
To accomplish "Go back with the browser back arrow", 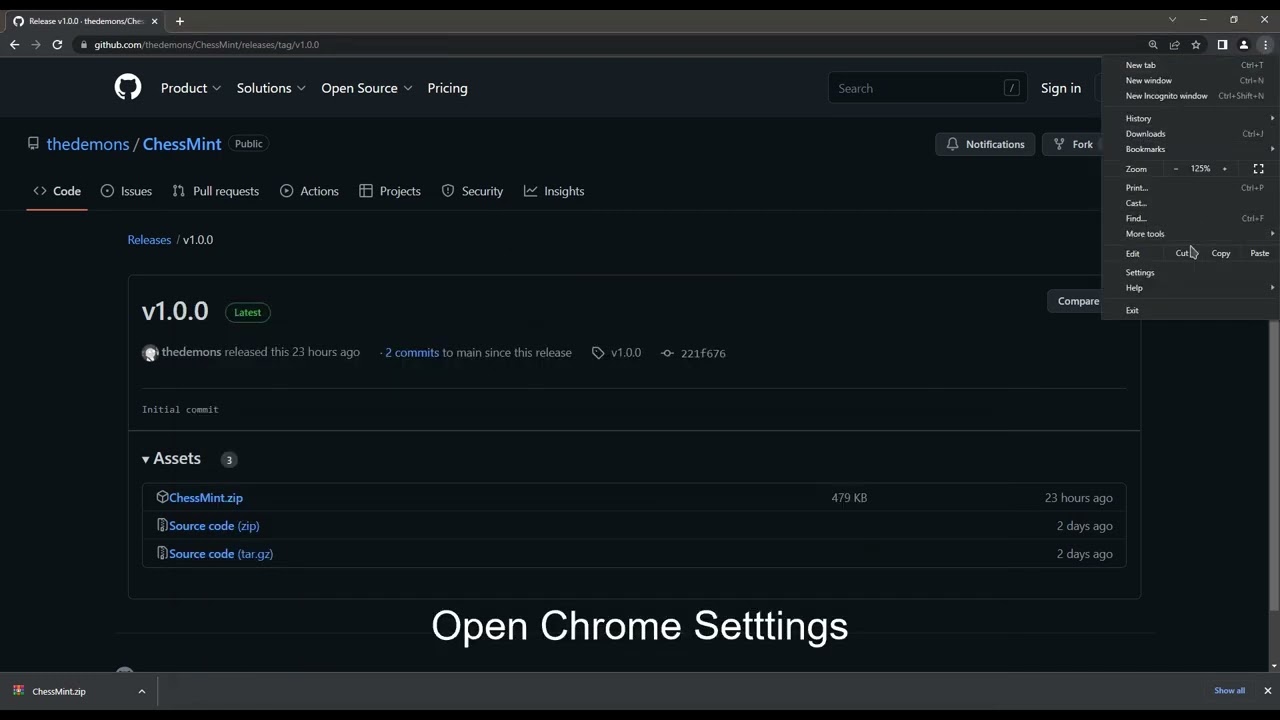I will point(14,45).
